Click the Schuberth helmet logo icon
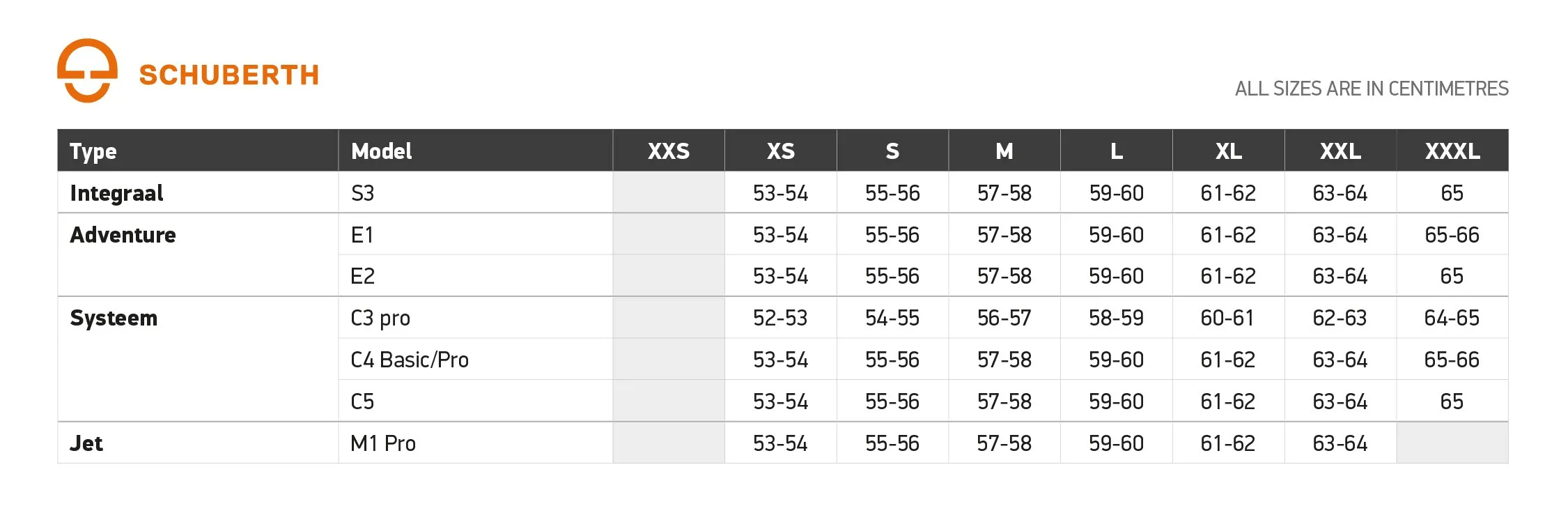Viewport: 1568px width, 513px height. tap(87, 70)
